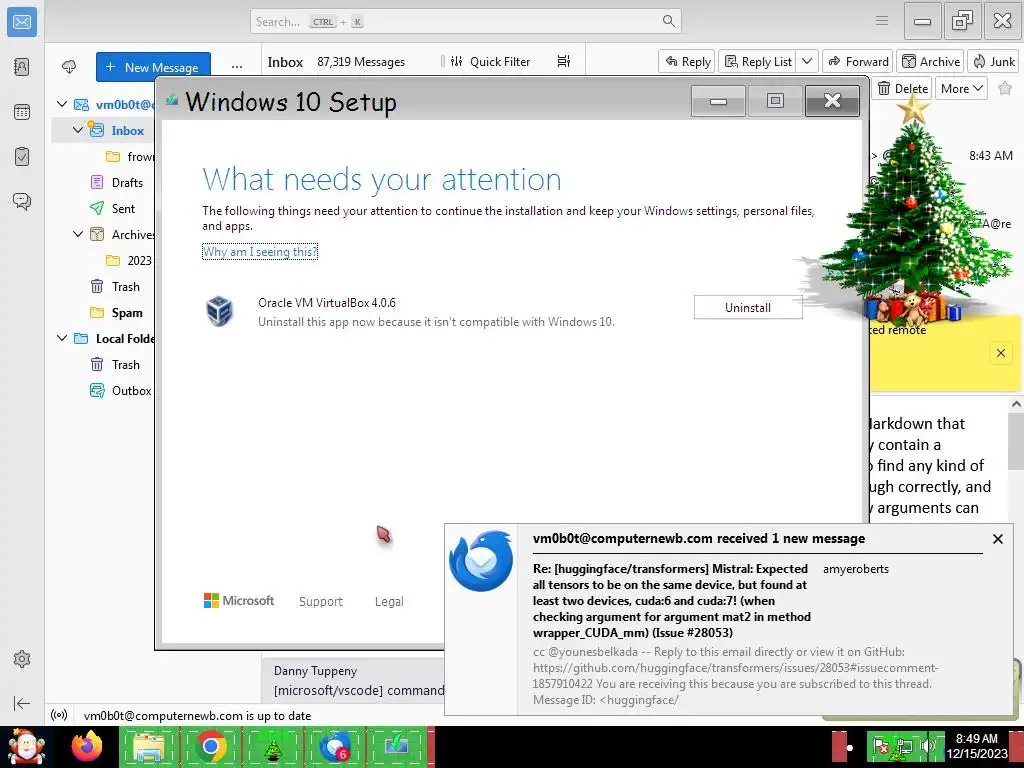Screen dimensions: 1024x768
Task: Open the Reply List dropdown arrow
Action: click(x=807, y=61)
